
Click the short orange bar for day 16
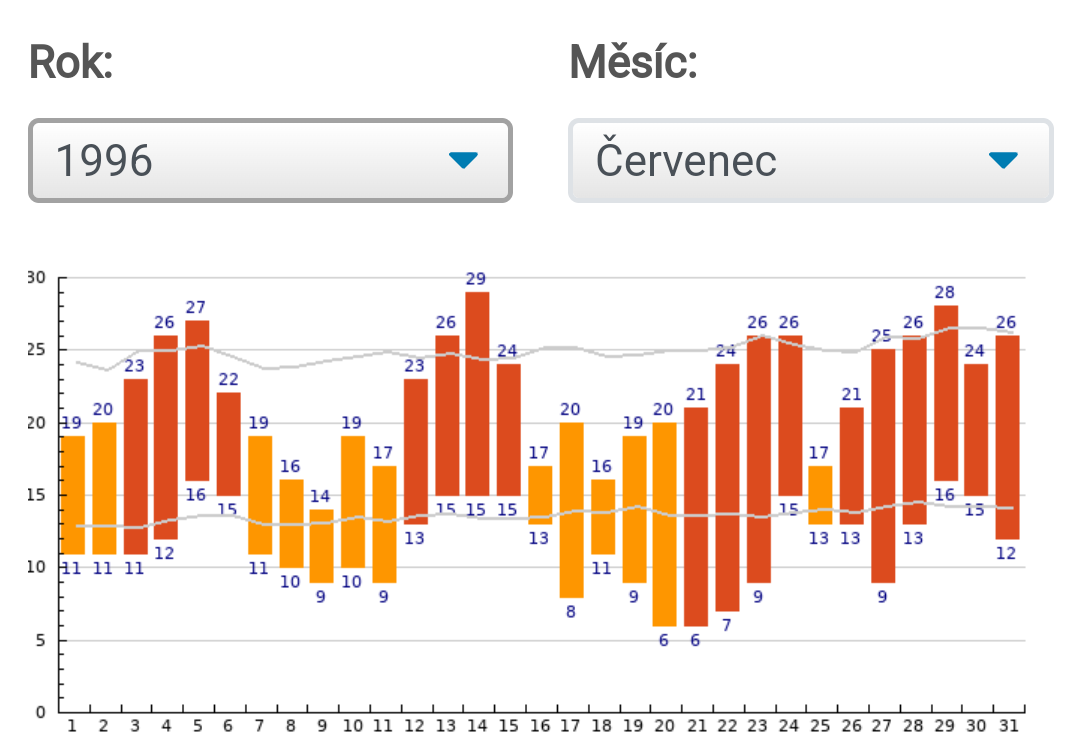540,495
